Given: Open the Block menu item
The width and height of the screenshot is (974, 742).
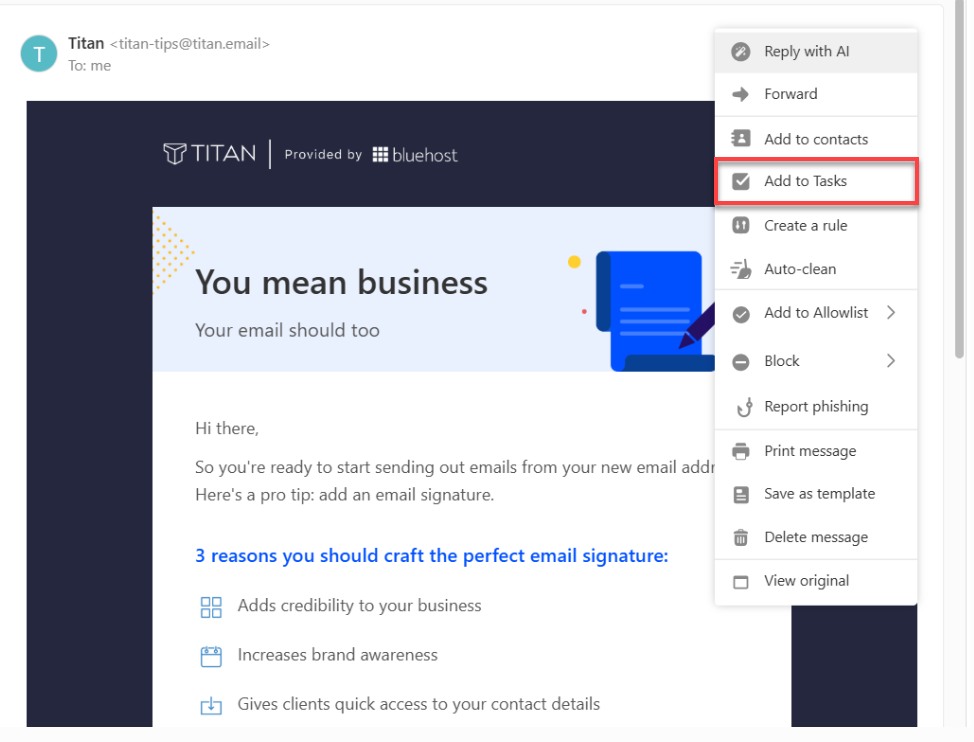Looking at the screenshot, I should 816,361.
